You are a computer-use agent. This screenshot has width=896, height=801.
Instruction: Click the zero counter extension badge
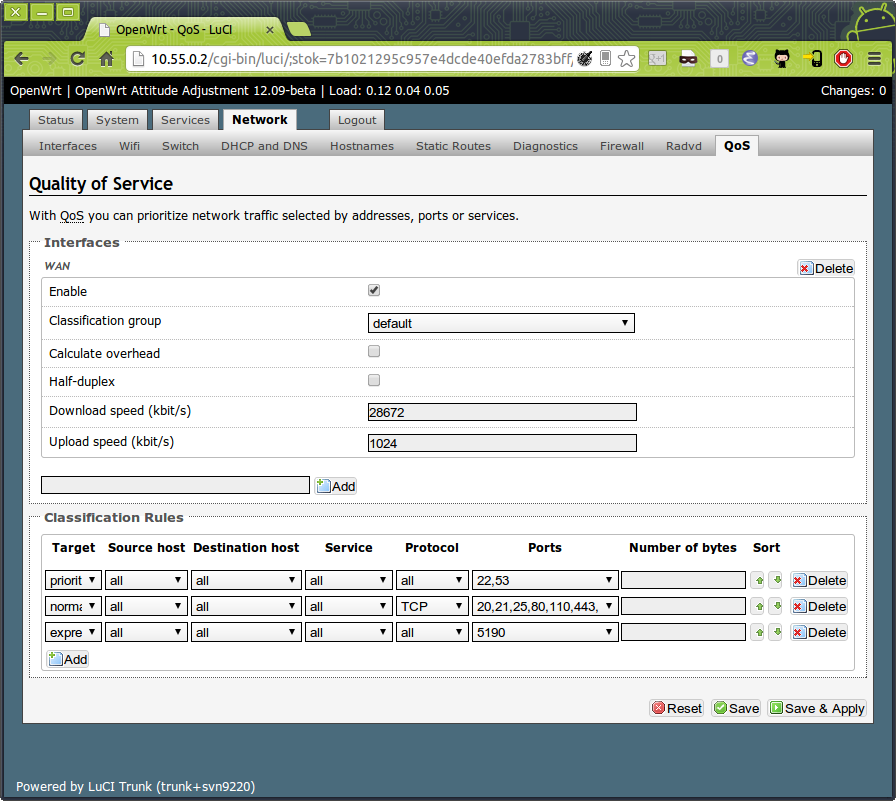pyautogui.click(x=719, y=58)
